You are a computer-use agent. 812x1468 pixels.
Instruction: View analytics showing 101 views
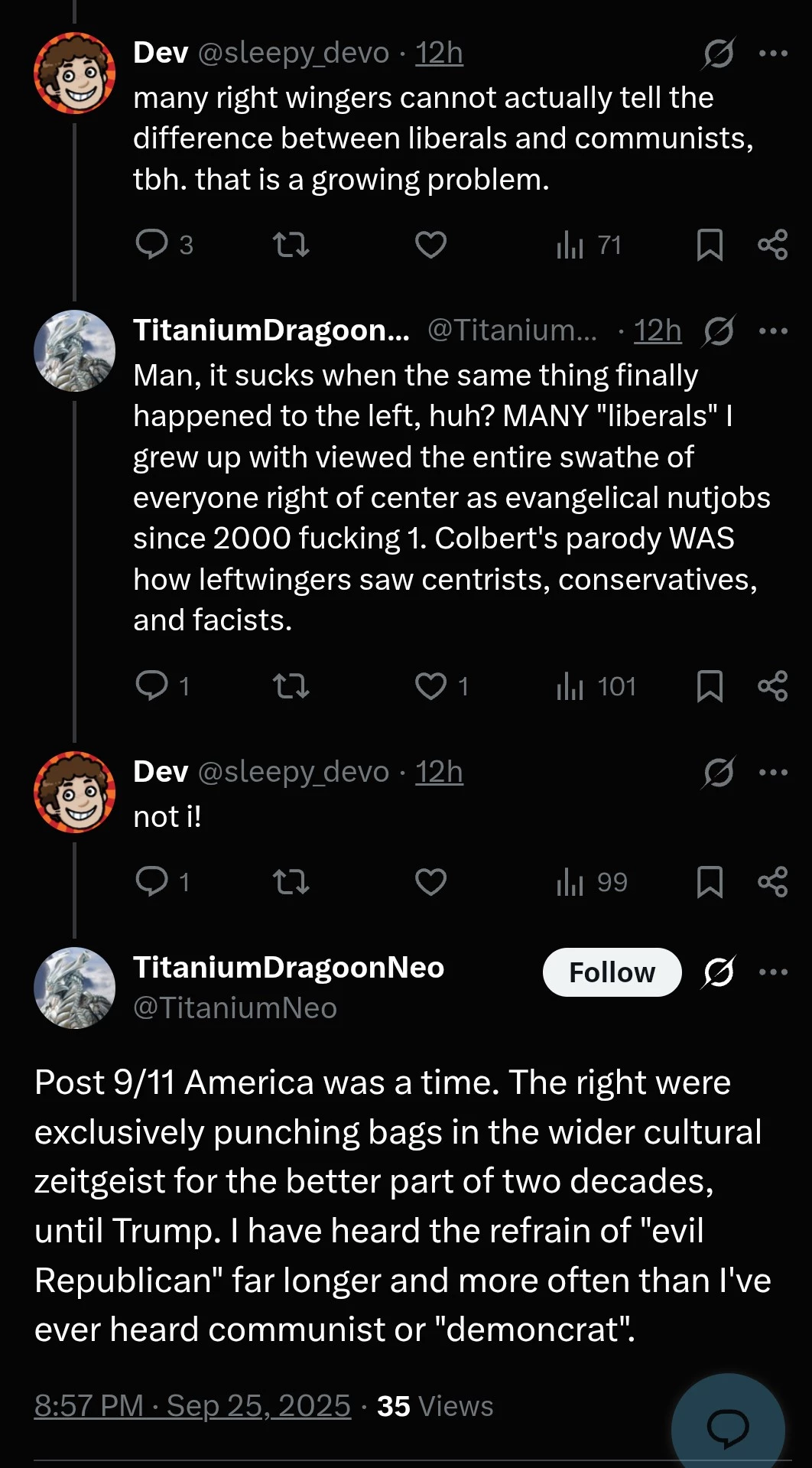click(596, 686)
